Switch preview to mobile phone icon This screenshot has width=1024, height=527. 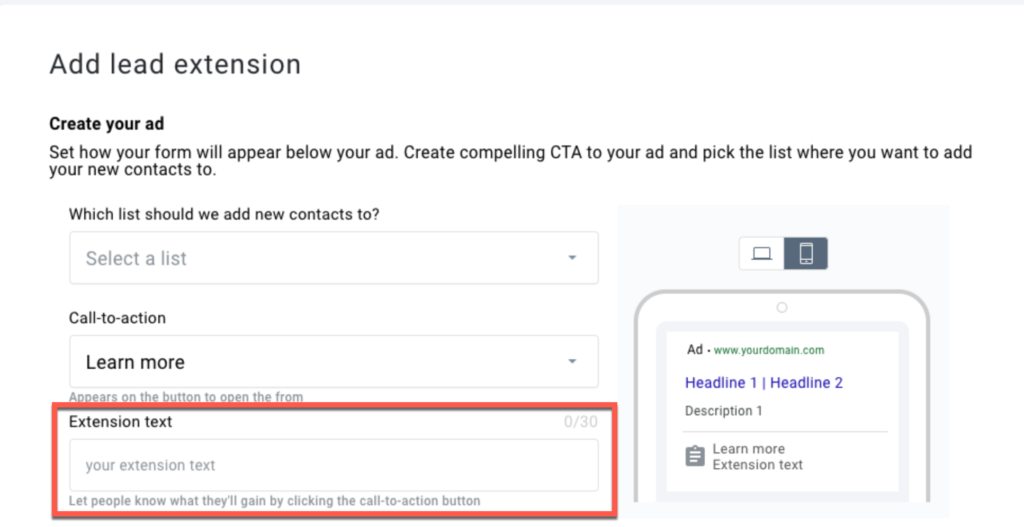[x=806, y=253]
